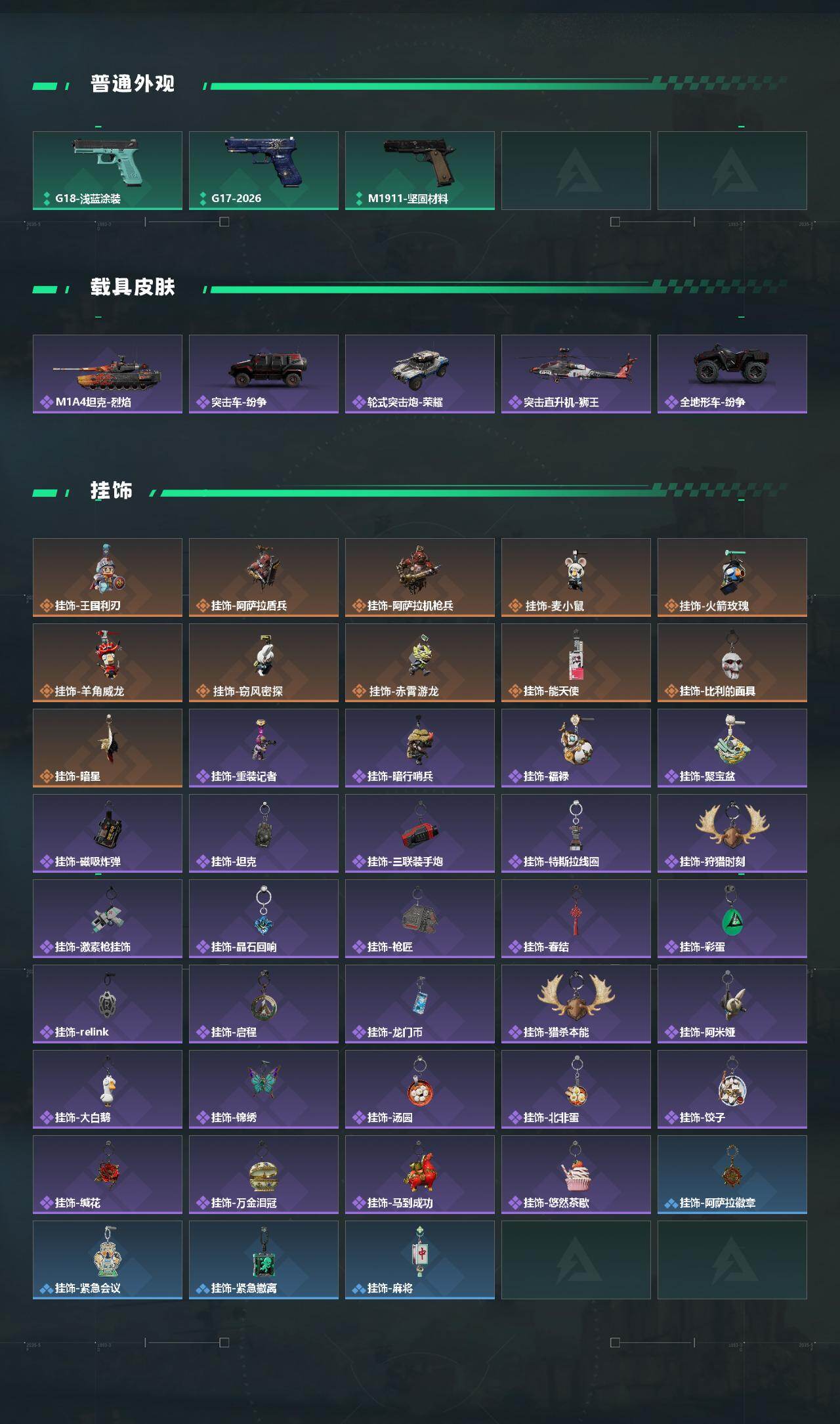840x1424 pixels.
Task: Pick the 全地形车-纷争 vehicle skin
Action: click(x=732, y=374)
